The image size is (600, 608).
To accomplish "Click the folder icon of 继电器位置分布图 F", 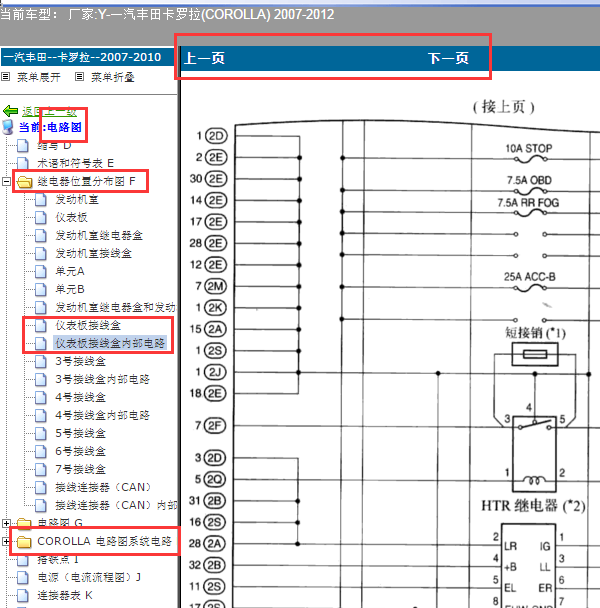I will coord(24,181).
